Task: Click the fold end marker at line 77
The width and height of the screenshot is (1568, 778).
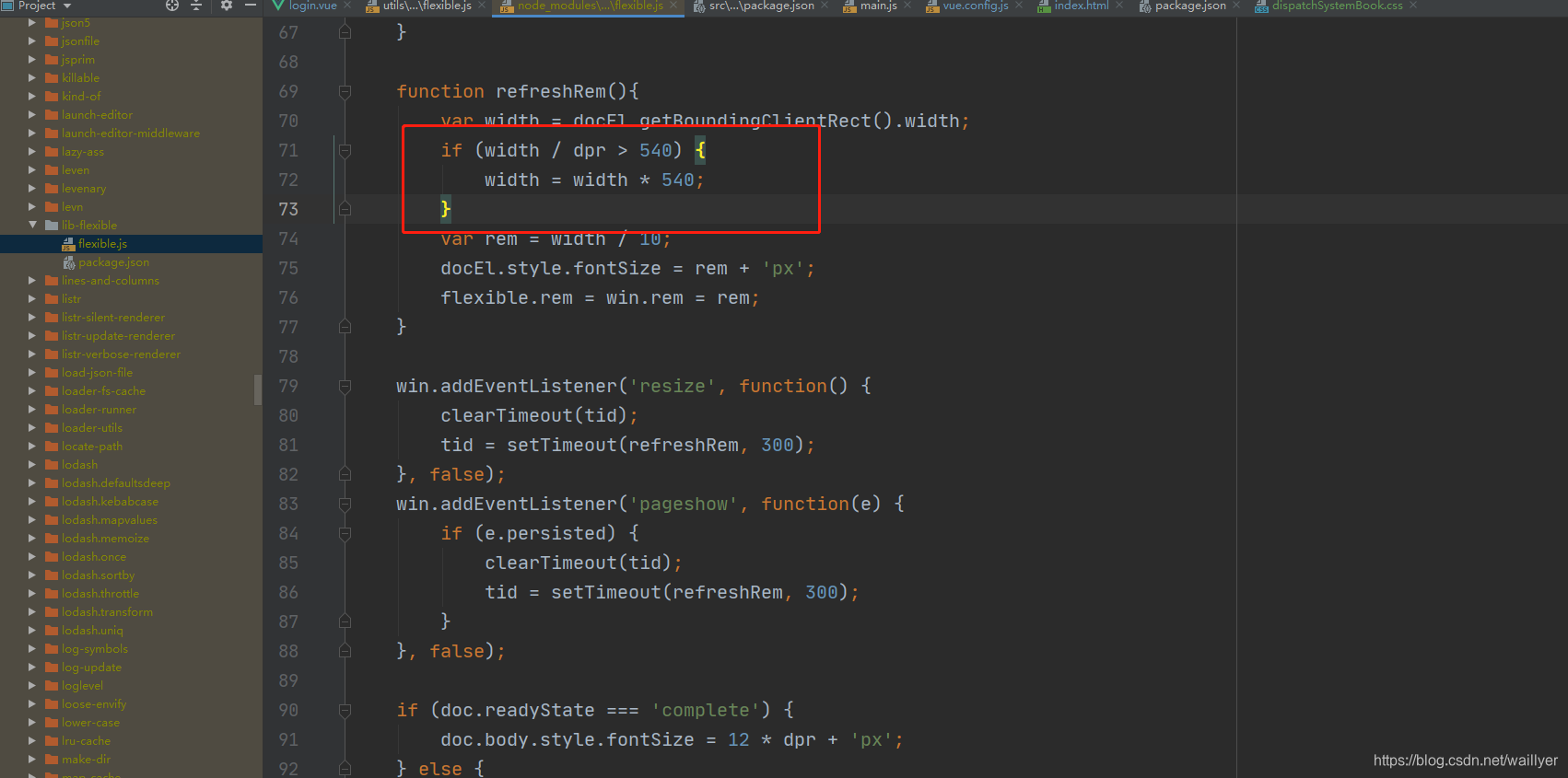Action: pyautogui.click(x=345, y=326)
